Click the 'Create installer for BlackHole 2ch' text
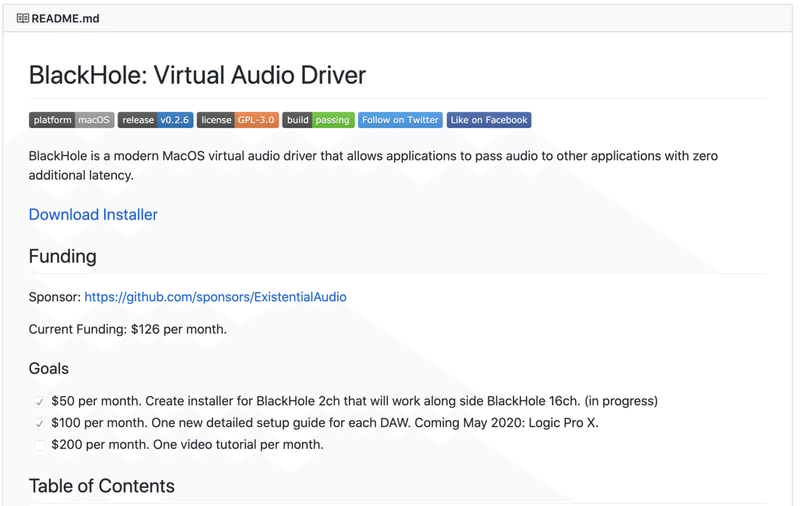 pyautogui.click(x=242, y=401)
